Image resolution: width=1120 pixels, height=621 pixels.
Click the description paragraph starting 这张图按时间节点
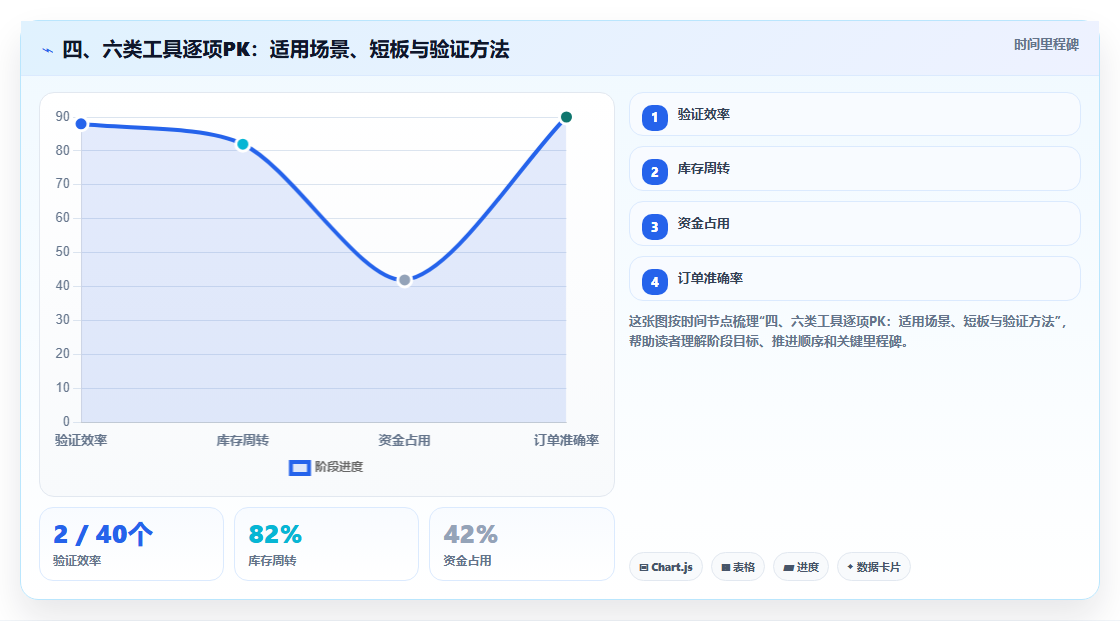click(848, 332)
